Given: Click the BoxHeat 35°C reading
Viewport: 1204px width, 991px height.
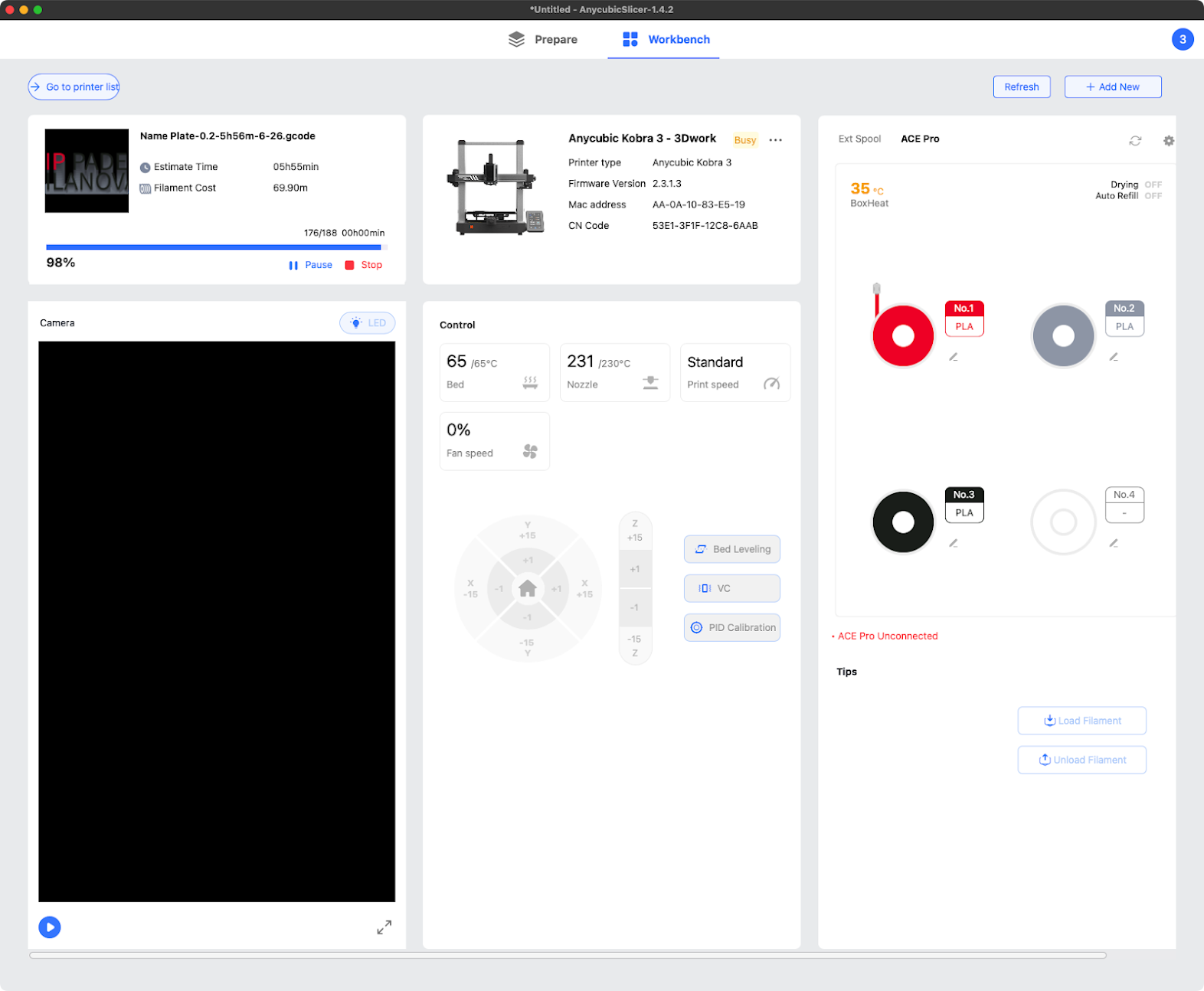Looking at the screenshot, I should 869,195.
